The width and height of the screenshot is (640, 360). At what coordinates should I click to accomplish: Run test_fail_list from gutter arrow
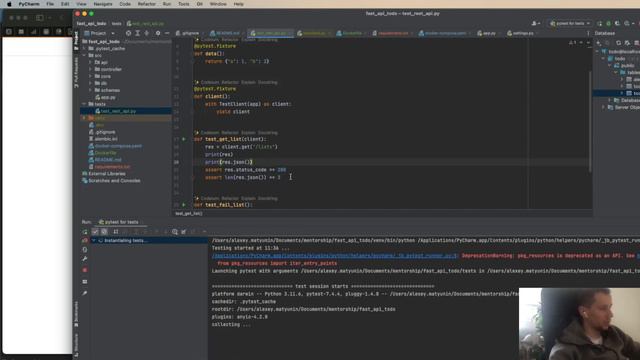(184, 205)
